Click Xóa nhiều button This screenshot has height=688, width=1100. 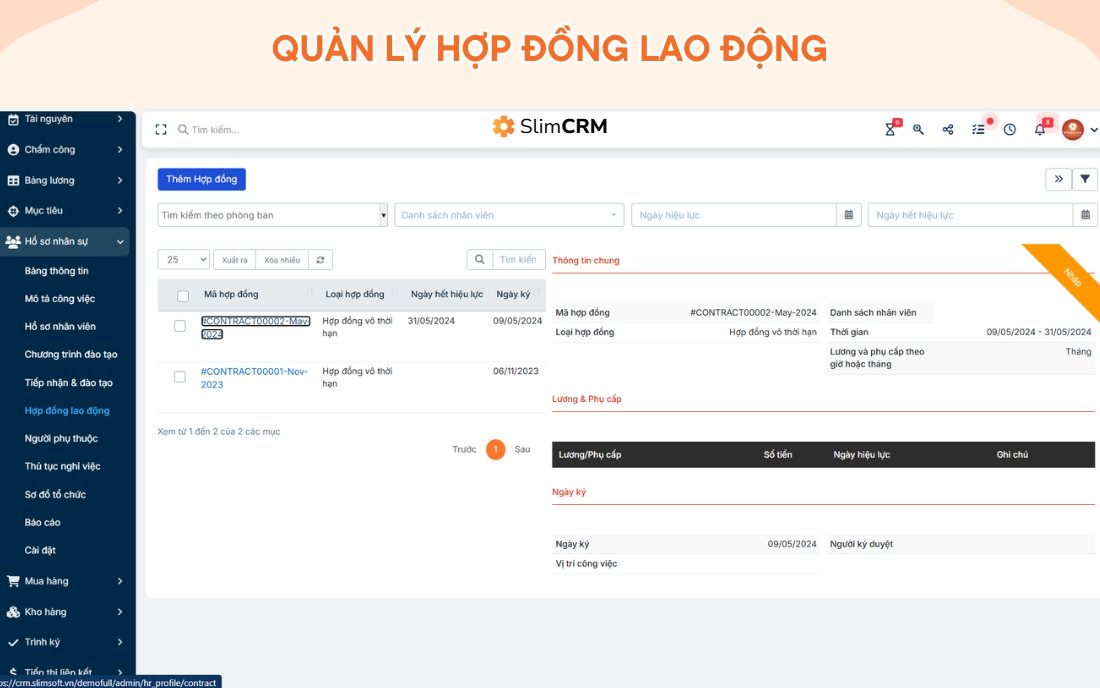282,259
